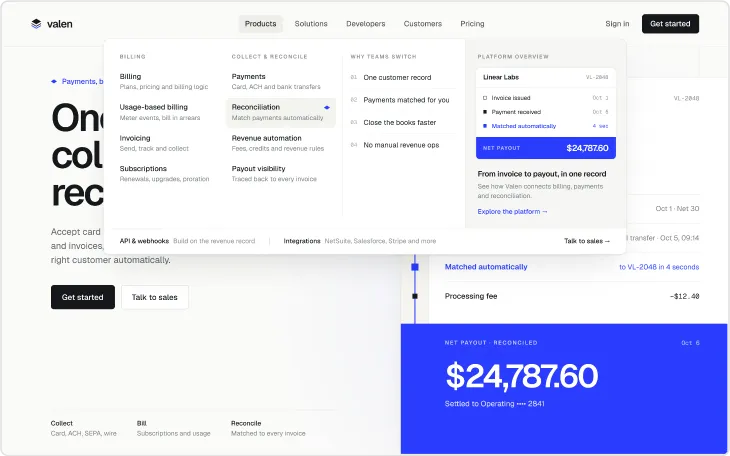Click the blue Matched automatically marker in card
The image size is (730, 456).
pyautogui.click(x=485, y=126)
